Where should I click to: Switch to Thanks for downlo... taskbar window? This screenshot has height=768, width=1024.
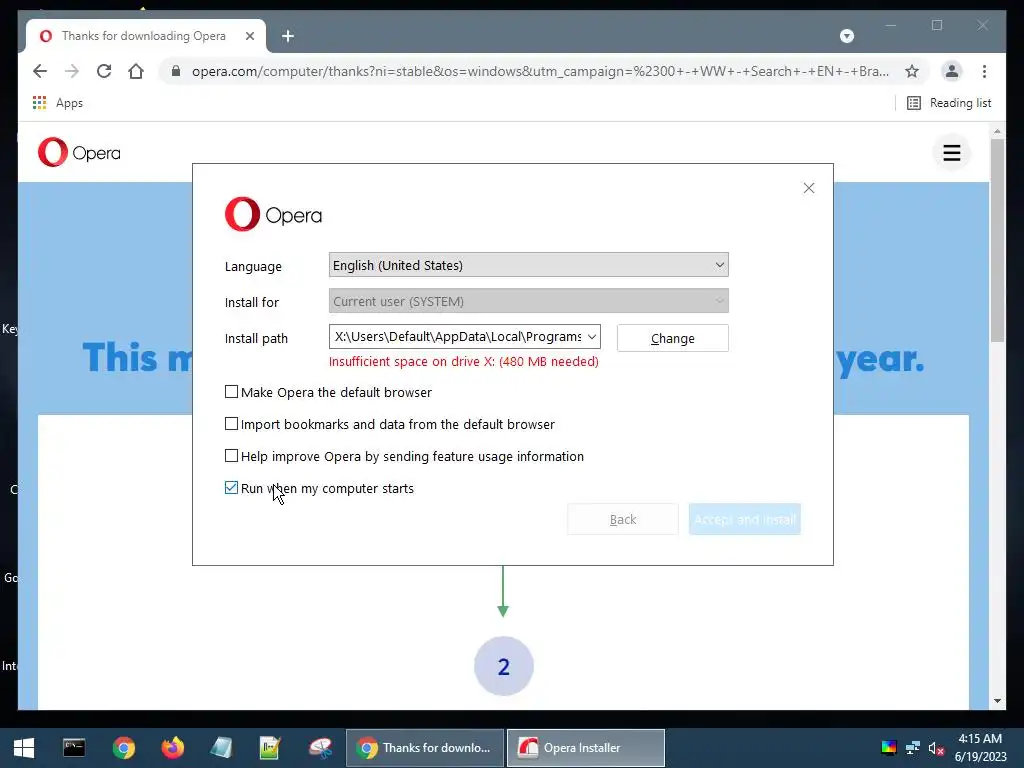pyautogui.click(x=424, y=748)
